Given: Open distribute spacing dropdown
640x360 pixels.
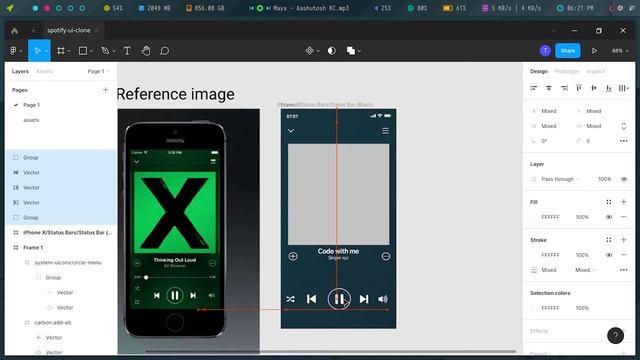Looking at the screenshot, I should point(624,88).
